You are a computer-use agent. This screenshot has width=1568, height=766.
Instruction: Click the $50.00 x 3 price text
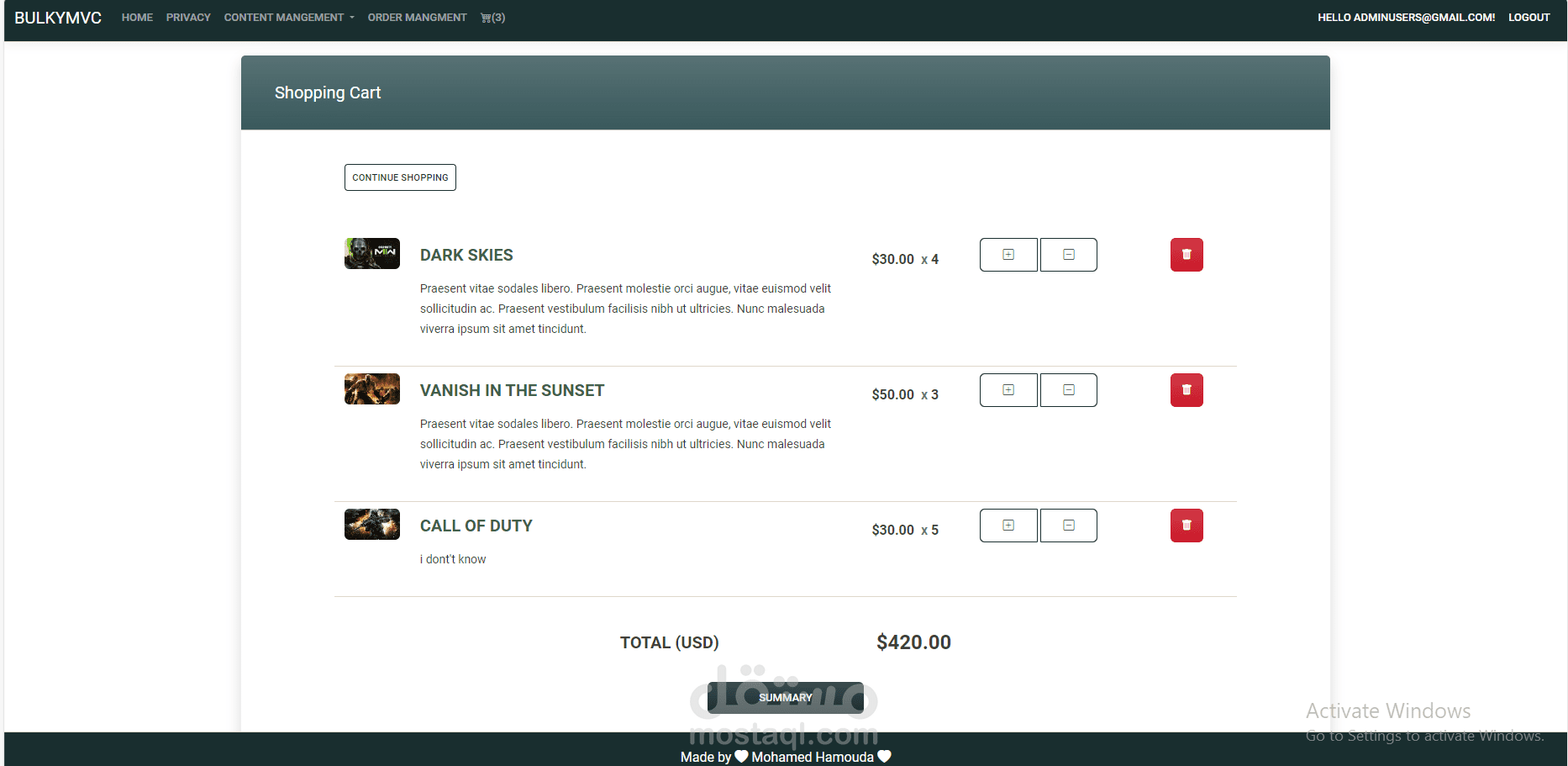905,394
